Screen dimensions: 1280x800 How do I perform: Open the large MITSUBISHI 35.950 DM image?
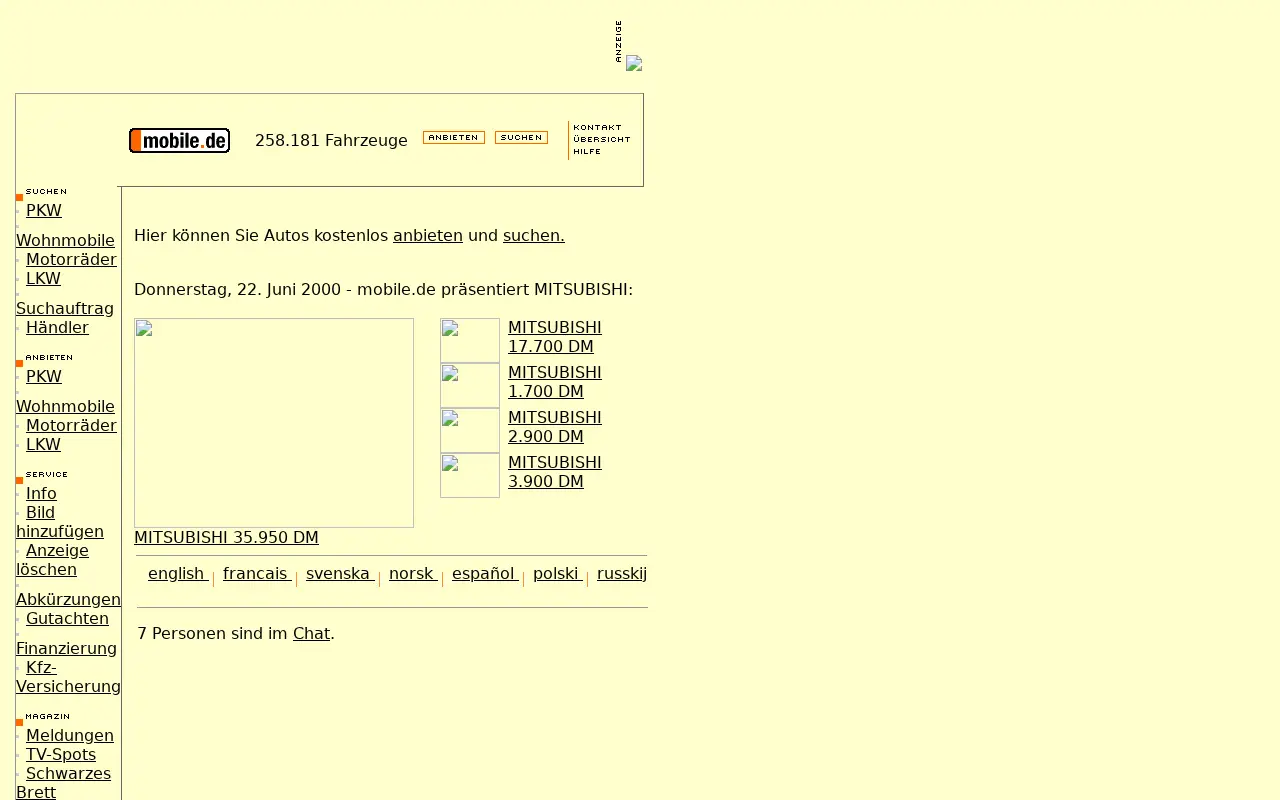coord(274,423)
